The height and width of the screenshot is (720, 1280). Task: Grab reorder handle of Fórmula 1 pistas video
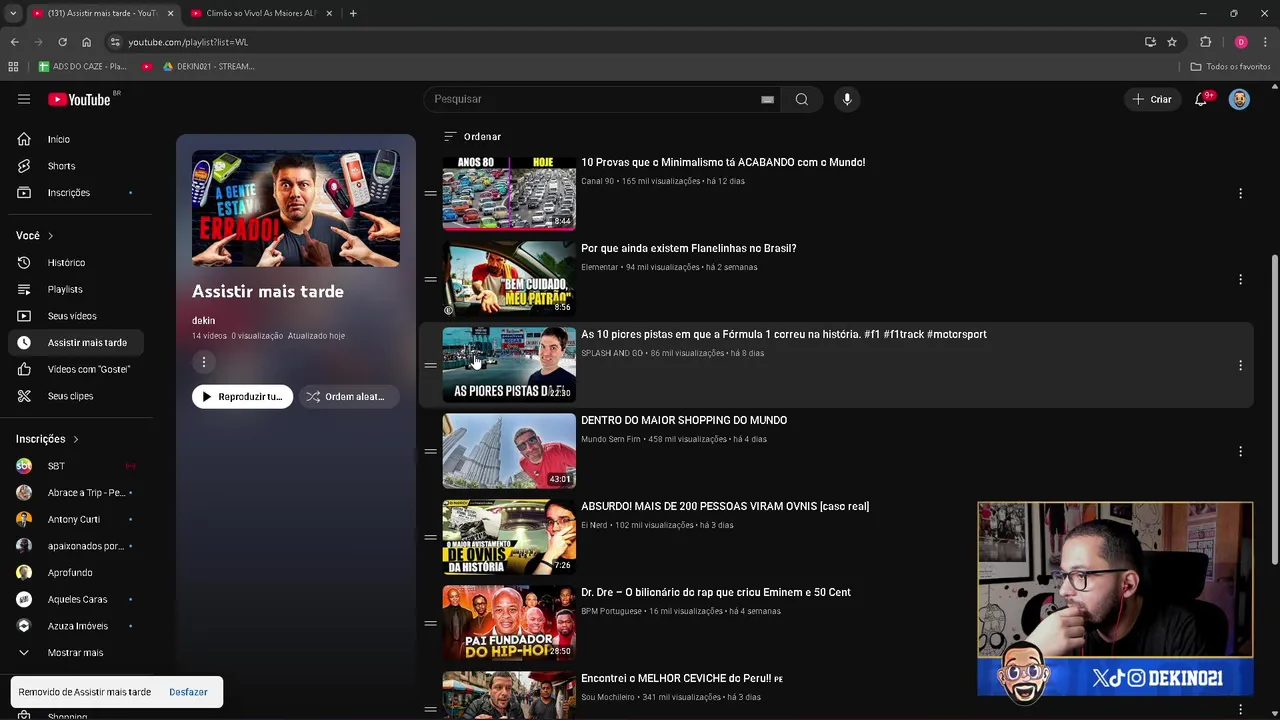430,365
